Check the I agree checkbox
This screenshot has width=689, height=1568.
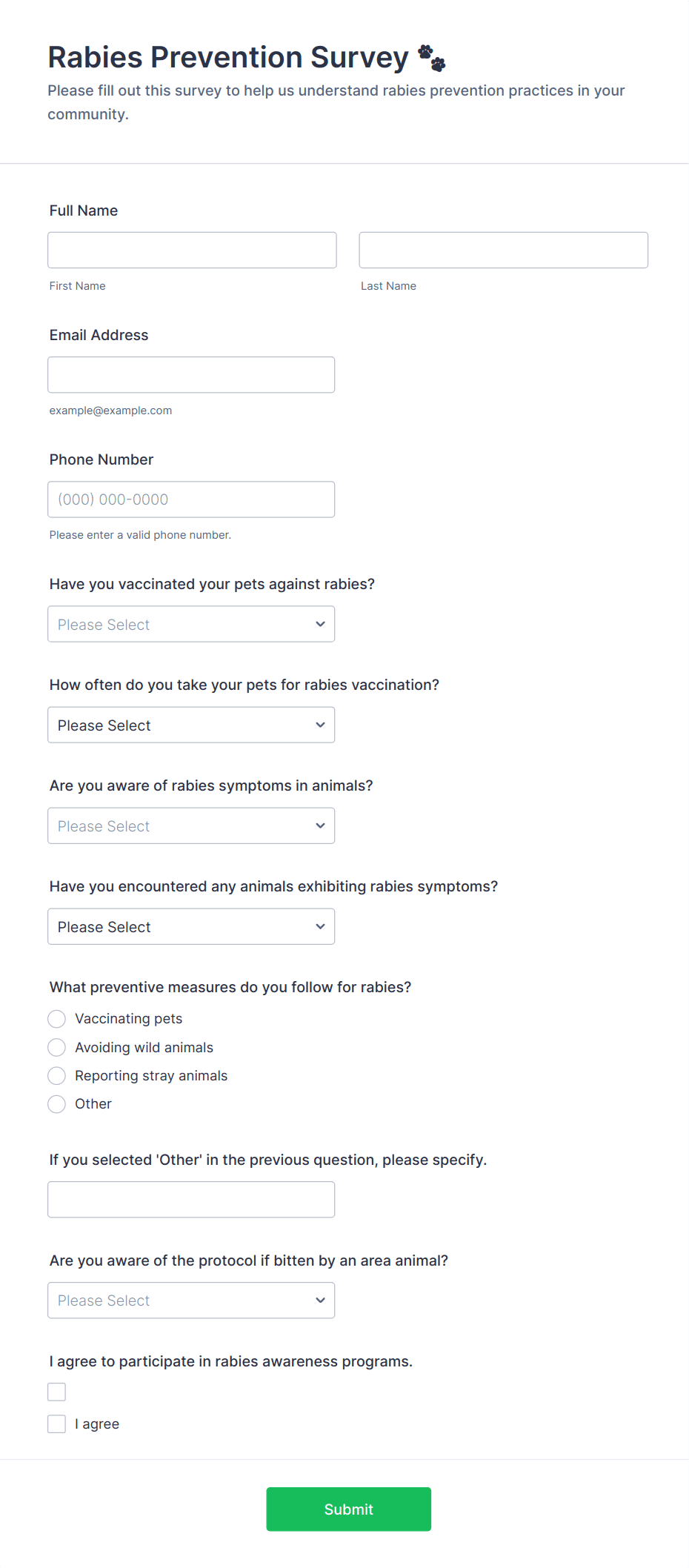(x=57, y=1424)
